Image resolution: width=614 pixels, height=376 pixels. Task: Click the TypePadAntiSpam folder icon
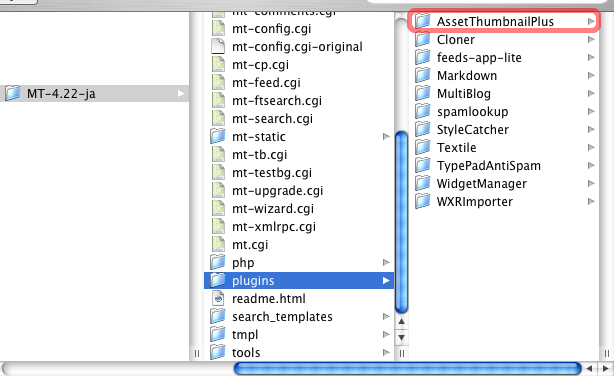423,165
